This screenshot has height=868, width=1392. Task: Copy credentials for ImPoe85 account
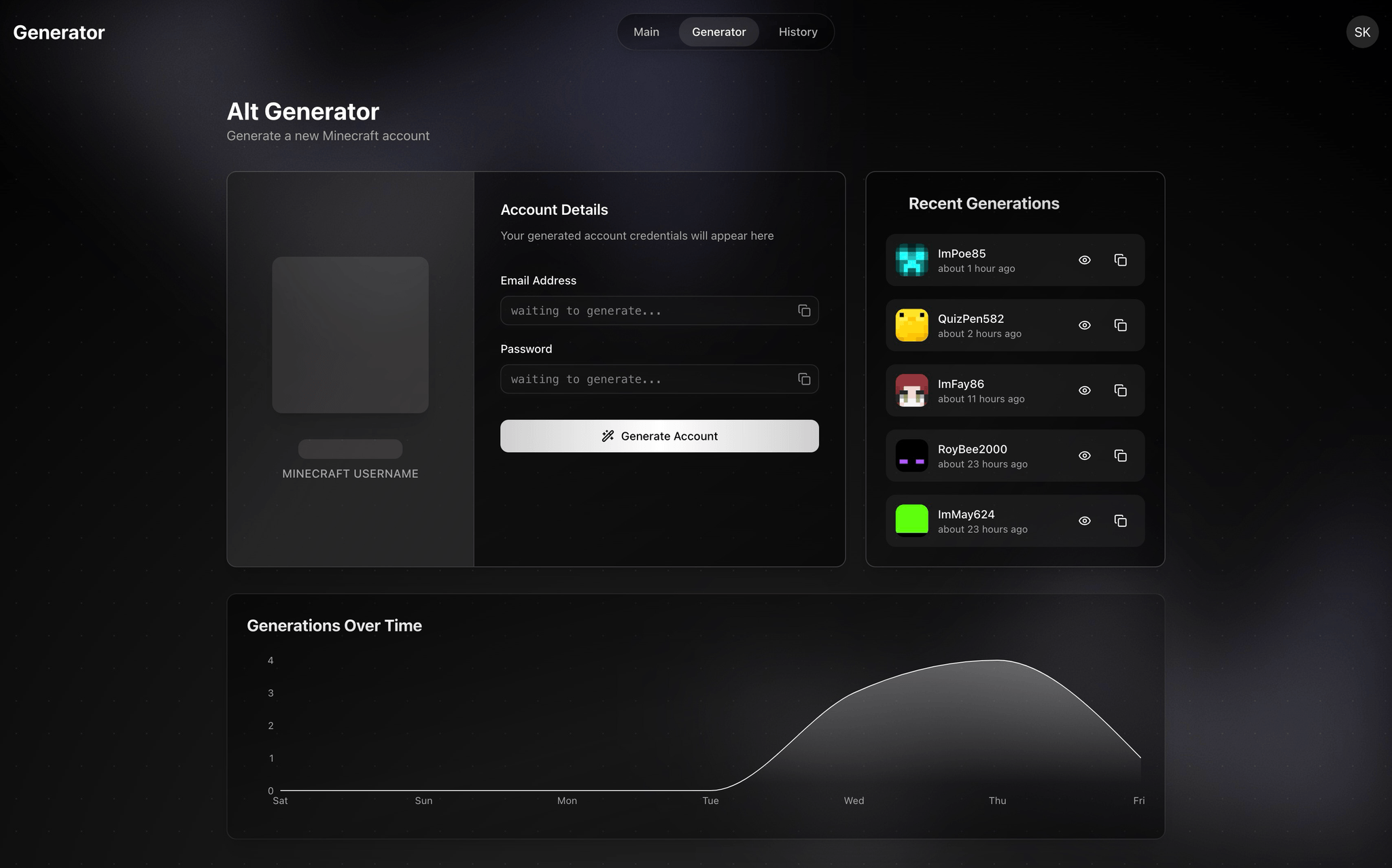[1120, 260]
